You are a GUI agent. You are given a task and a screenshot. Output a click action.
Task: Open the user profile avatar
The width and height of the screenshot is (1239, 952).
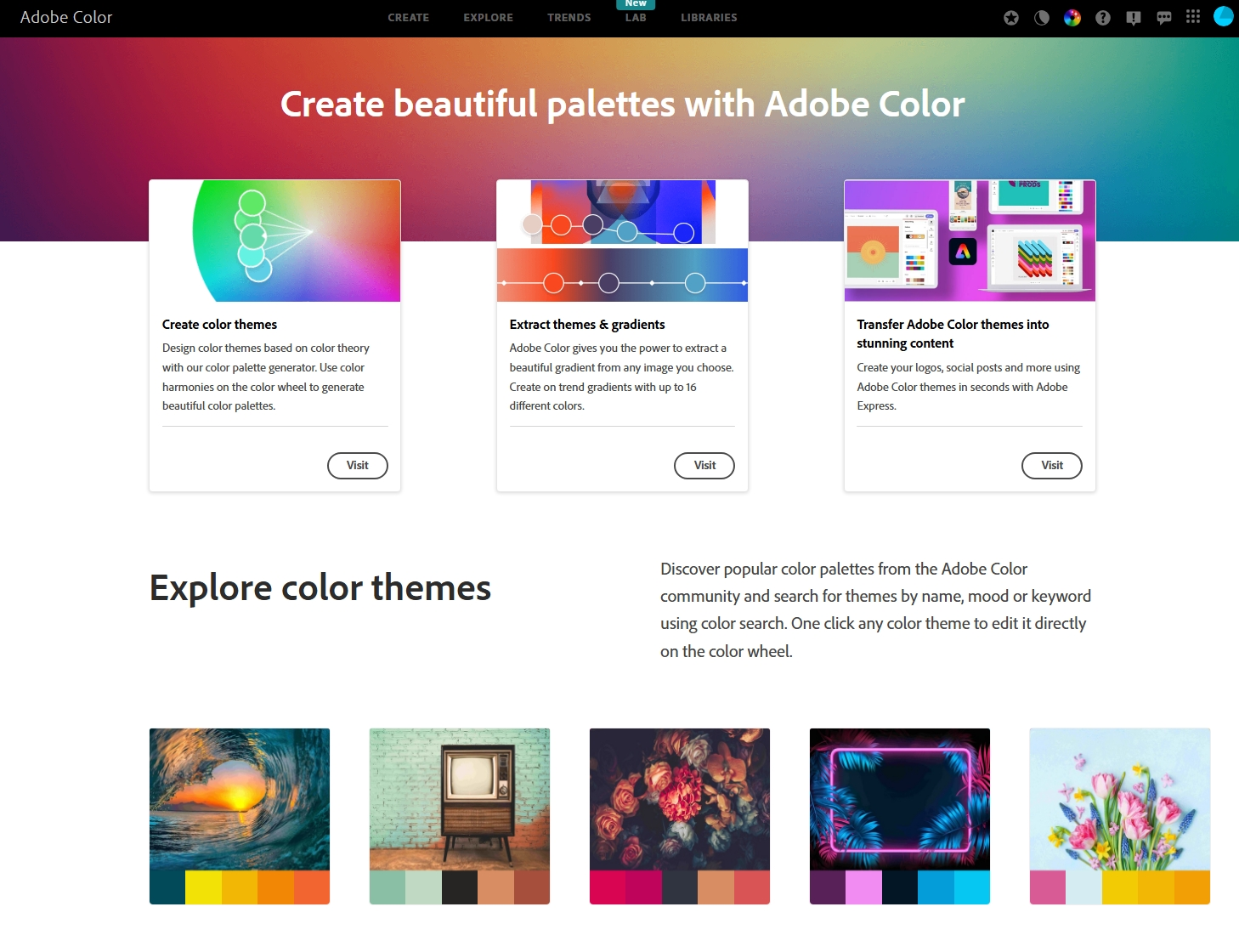click(x=1224, y=16)
